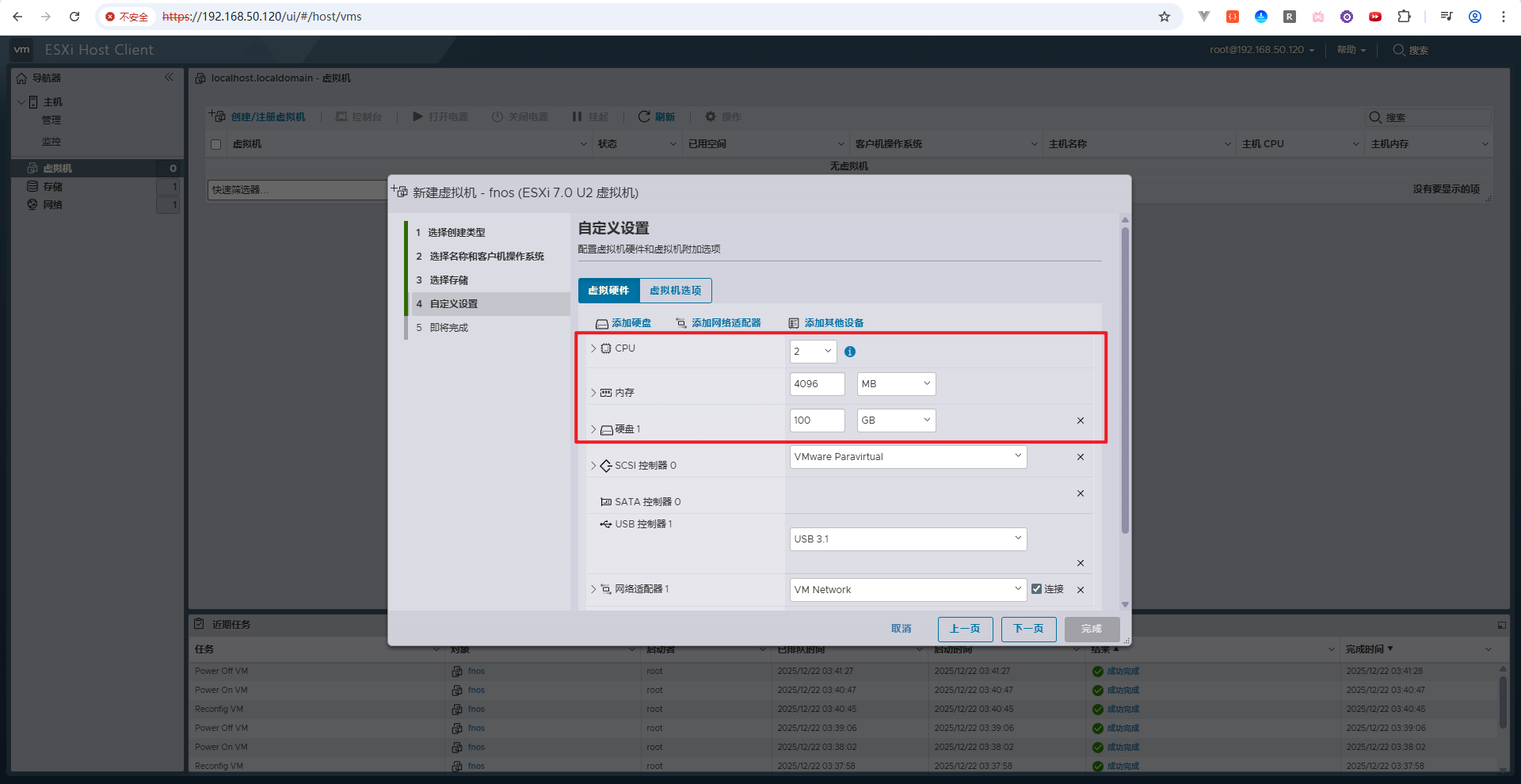The image size is (1521, 784).
Task: Toggle the 连接 checkbox for network adapter
Action: [x=1036, y=589]
